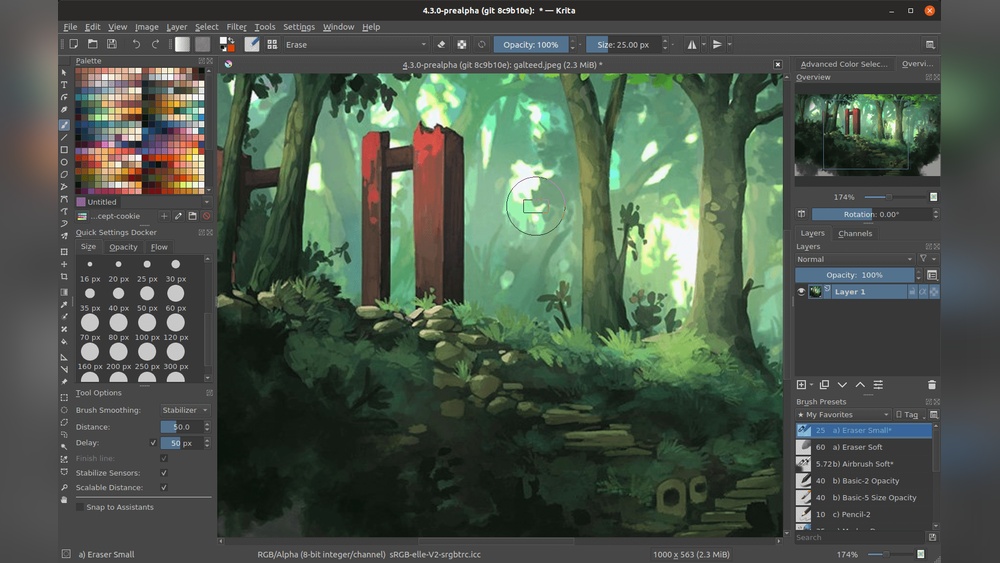Toggle the lock on Layer 1
The width and height of the screenshot is (1000, 563).
[x=912, y=291]
